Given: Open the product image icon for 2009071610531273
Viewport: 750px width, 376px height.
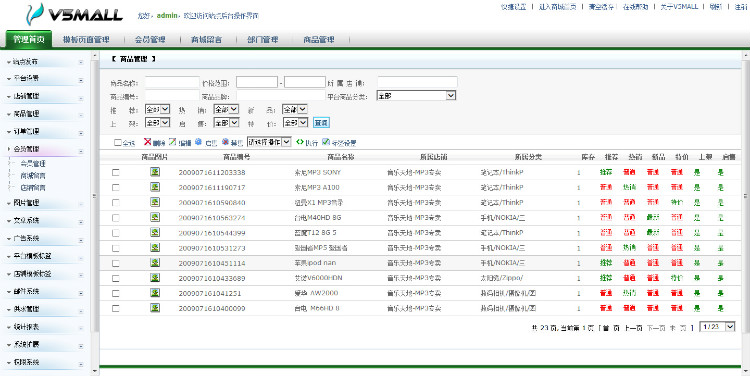Looking at the screenshot, I should (x=155, y=247).
